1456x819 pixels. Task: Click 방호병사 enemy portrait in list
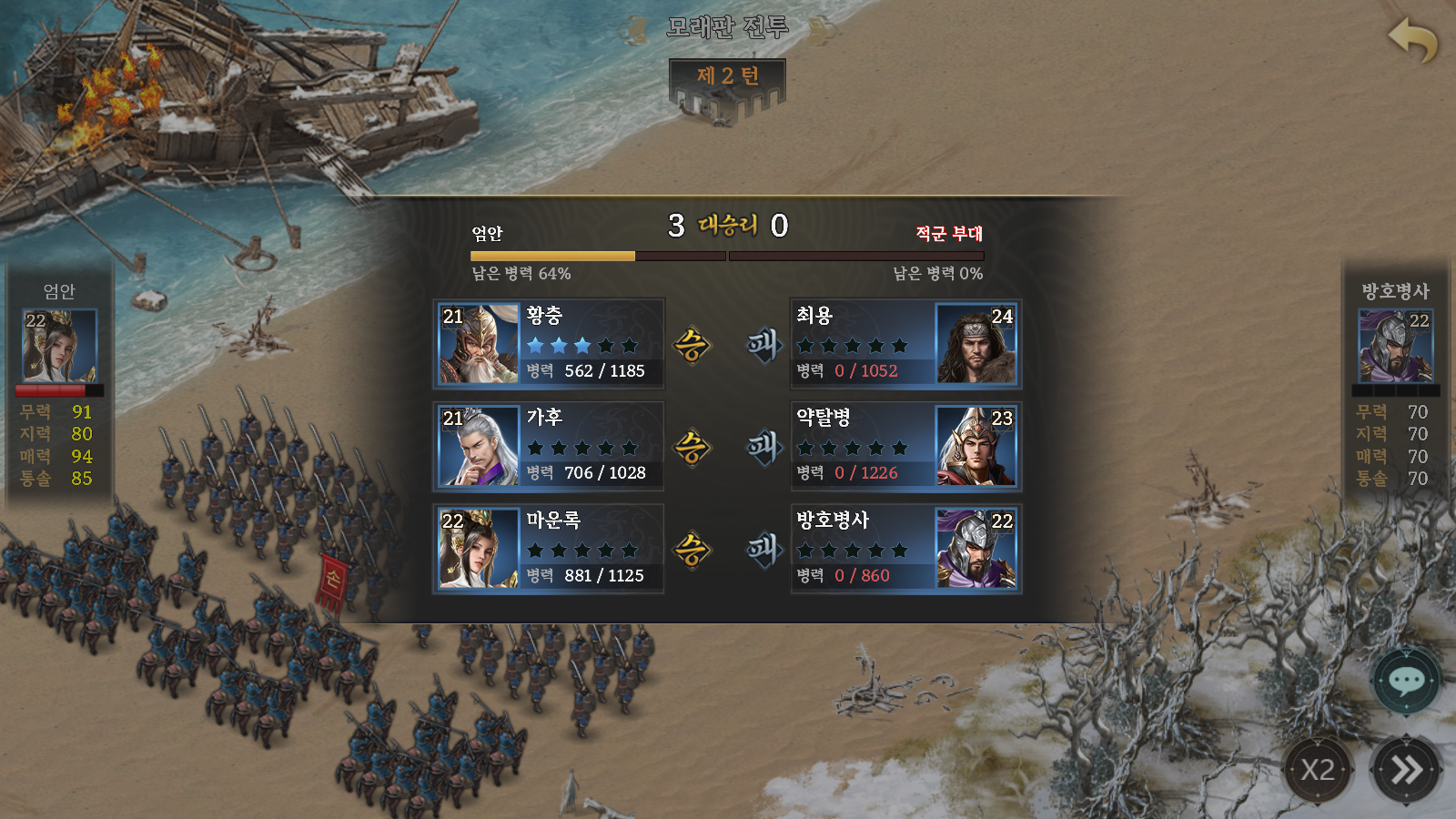pos(976,549)
